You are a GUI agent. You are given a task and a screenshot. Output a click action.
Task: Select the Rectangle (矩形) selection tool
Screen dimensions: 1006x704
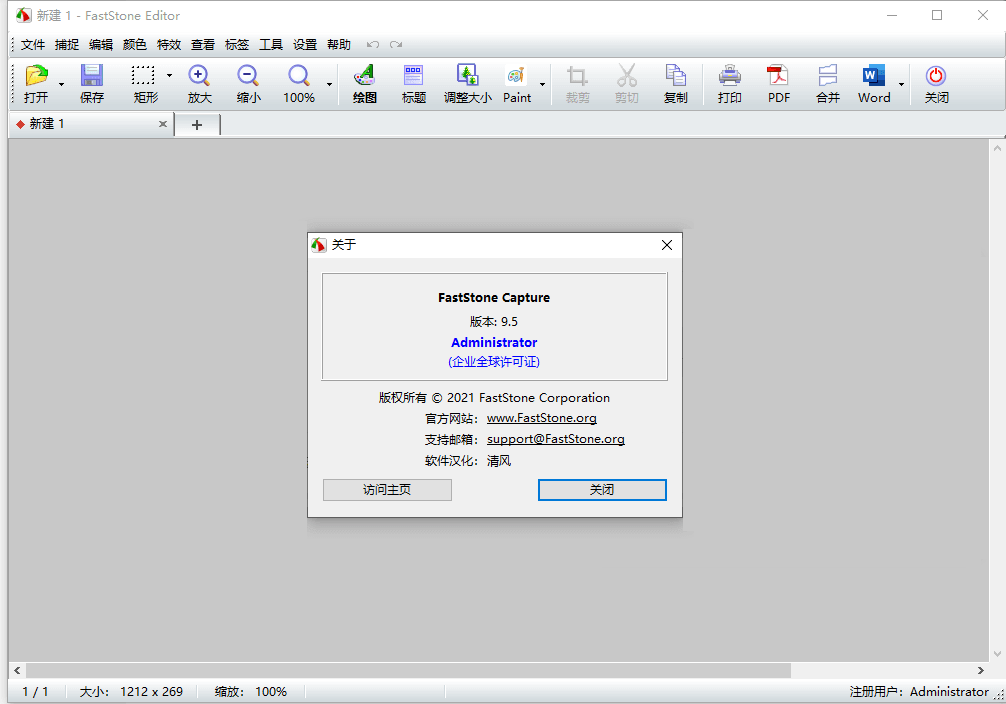[143, 76]
